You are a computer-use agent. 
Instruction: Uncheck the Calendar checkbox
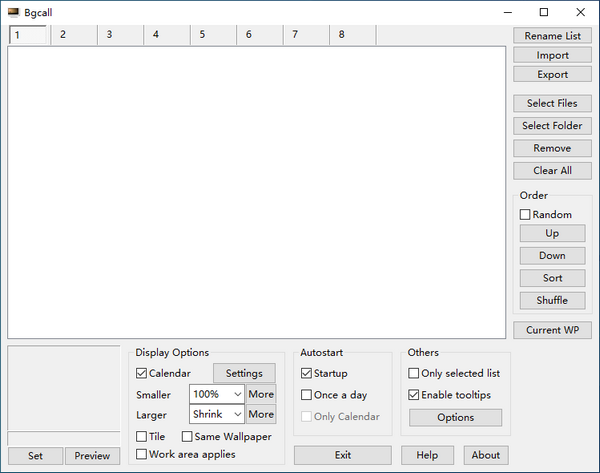142,374
